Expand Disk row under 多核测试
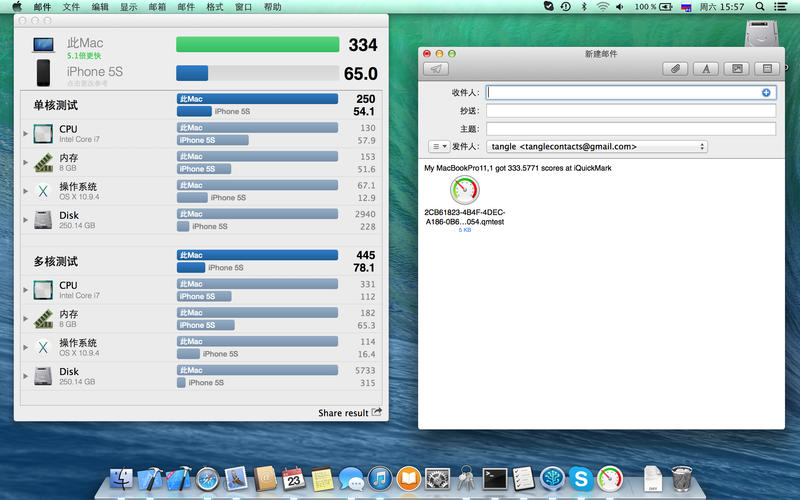800x500 pixels. point(25,376)
